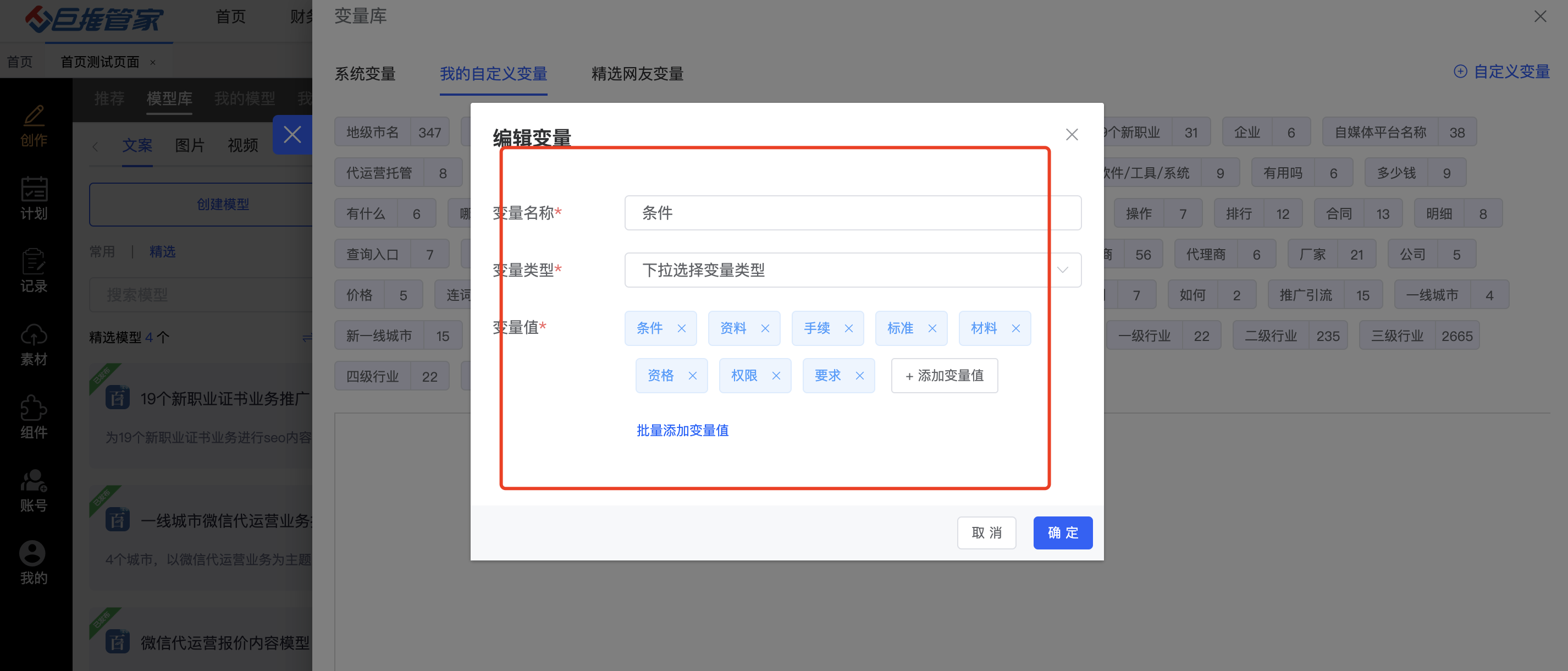Click the 三级行业 variable tag
The image size is (1568, 671).
pos(1419,336)
